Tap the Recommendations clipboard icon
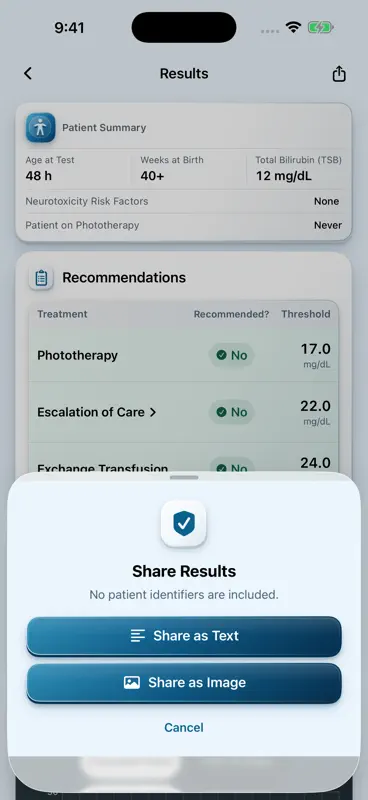The height and width of the screenshot is (800, 368). tap(41, 278)
